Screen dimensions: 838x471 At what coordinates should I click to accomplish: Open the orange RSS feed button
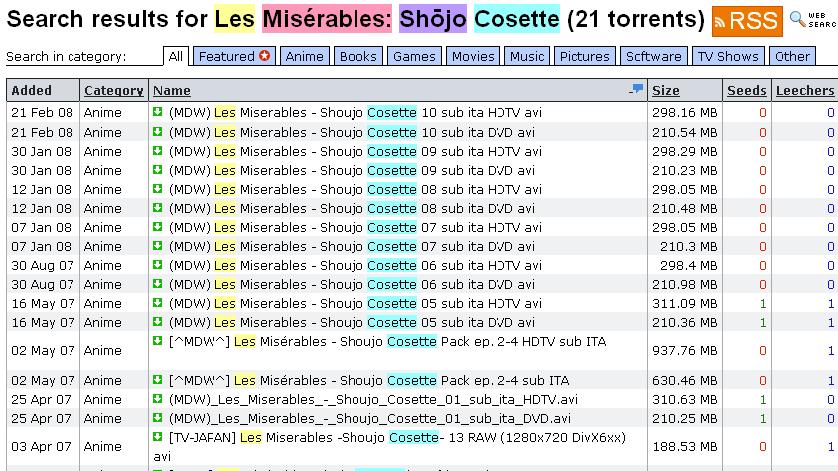click(x=747, y=21)
